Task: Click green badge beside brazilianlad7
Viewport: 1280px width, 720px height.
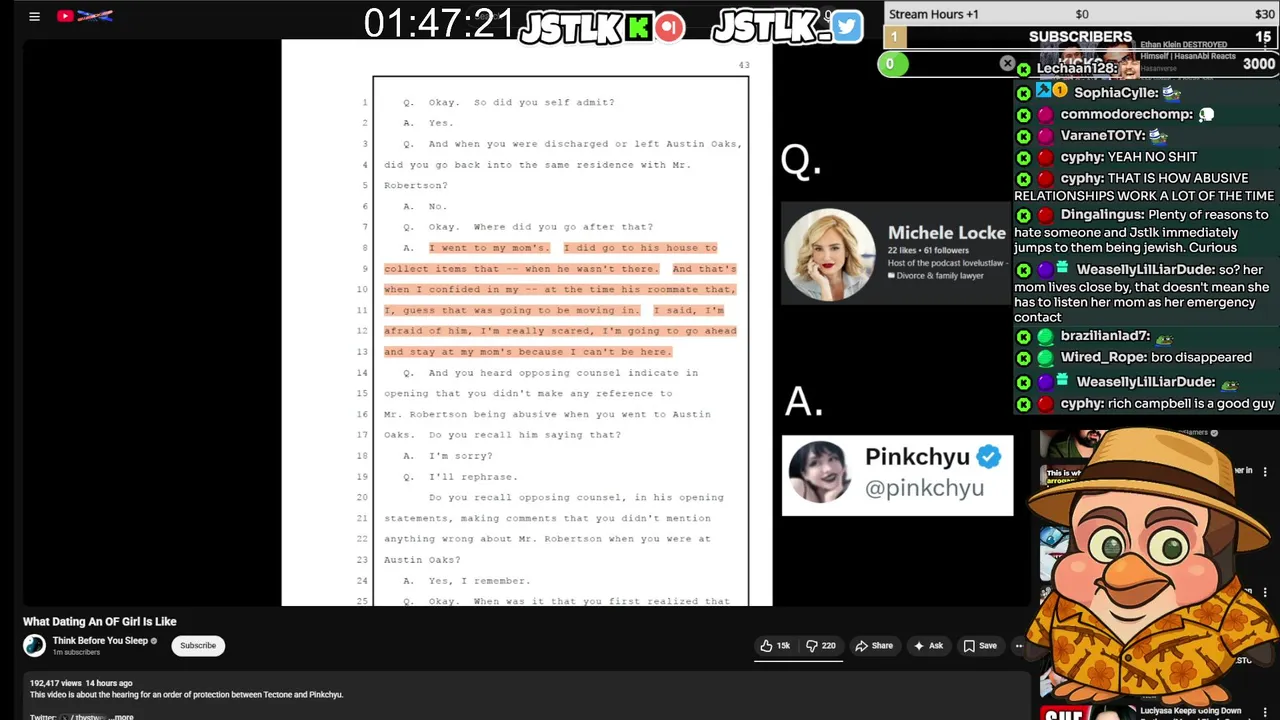Action: [x=1045, y=337]
